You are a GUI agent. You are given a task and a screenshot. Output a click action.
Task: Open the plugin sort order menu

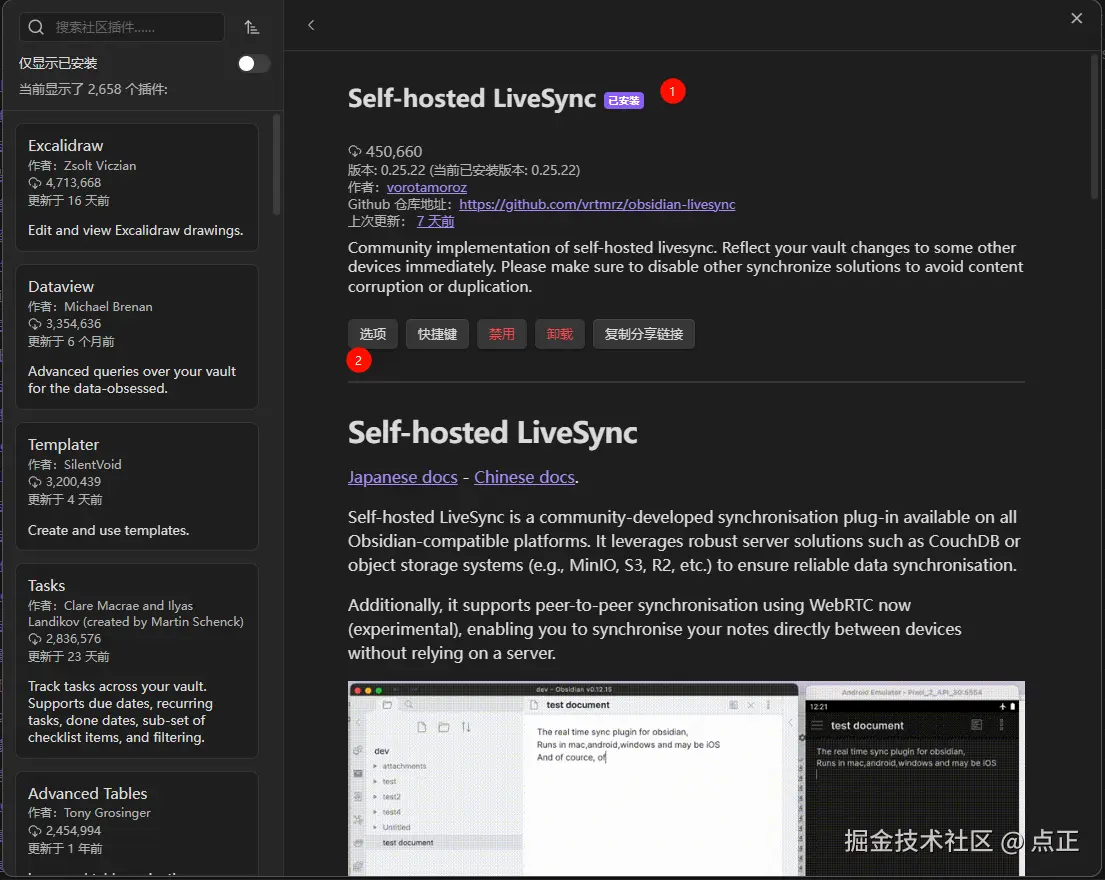point(252,27)
